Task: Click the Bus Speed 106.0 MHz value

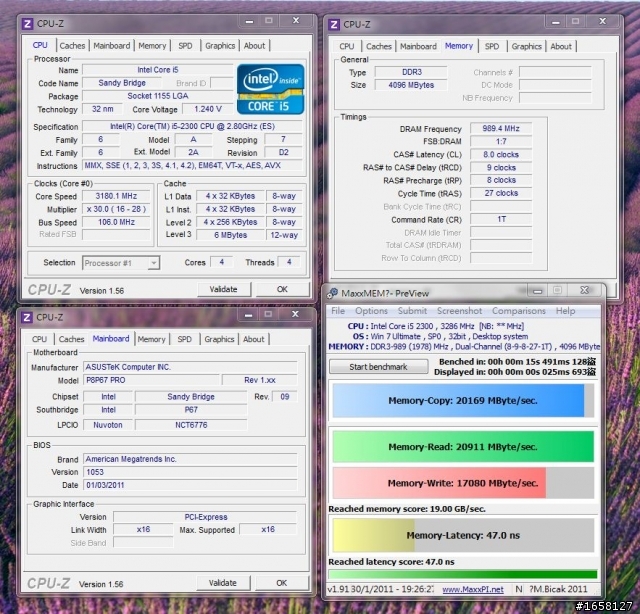Action: [x=116, y=222]
